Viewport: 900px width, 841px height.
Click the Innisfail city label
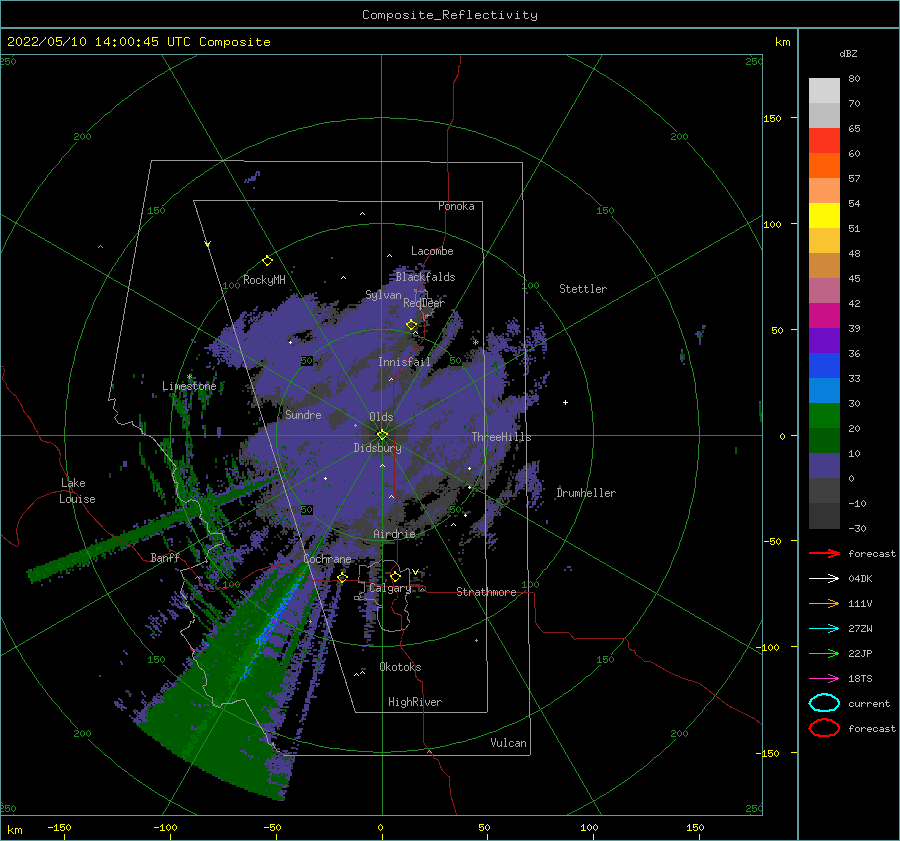(x=404, y=362)
